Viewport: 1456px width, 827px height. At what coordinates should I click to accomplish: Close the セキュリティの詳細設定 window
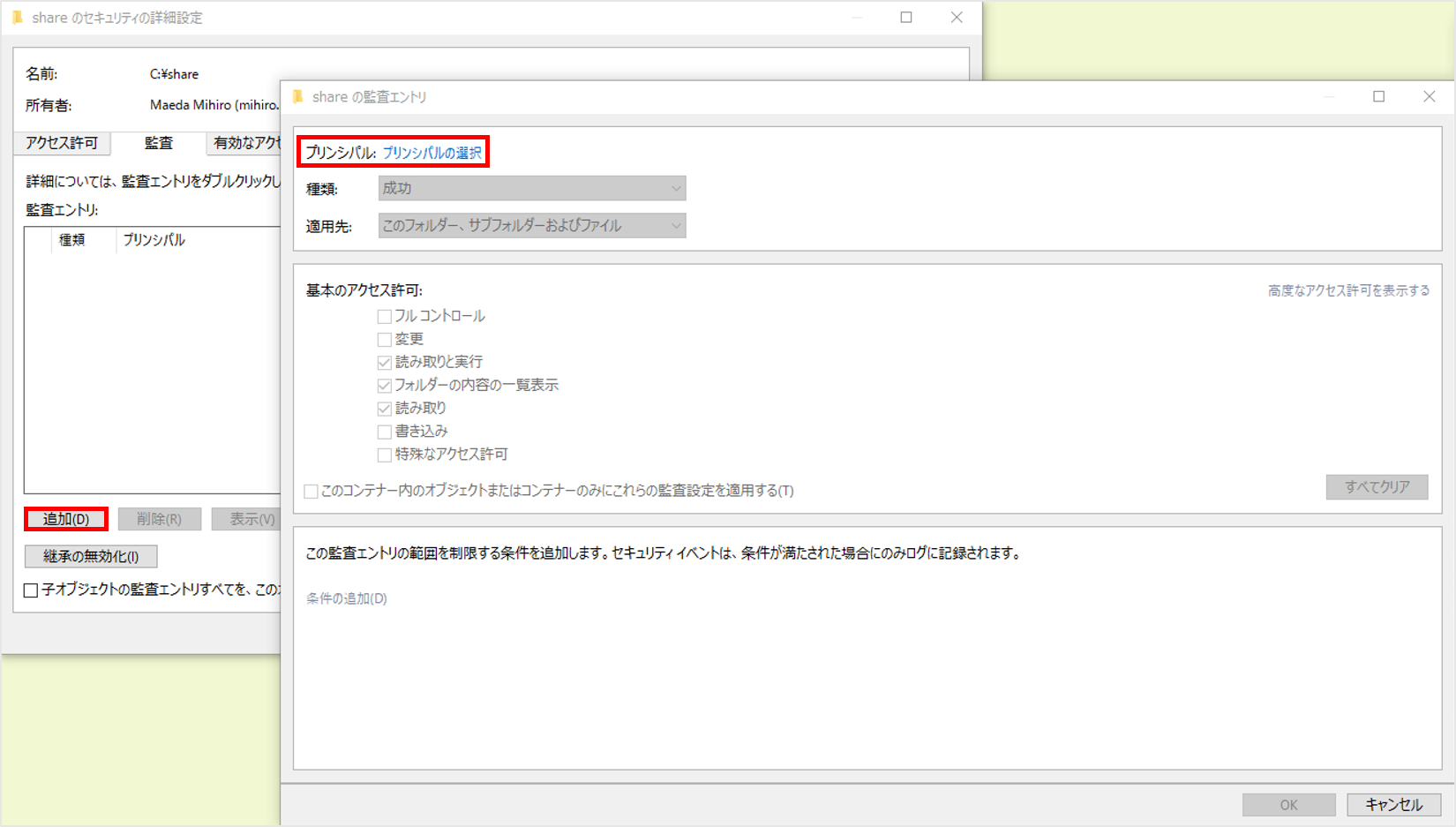point(957,17)
